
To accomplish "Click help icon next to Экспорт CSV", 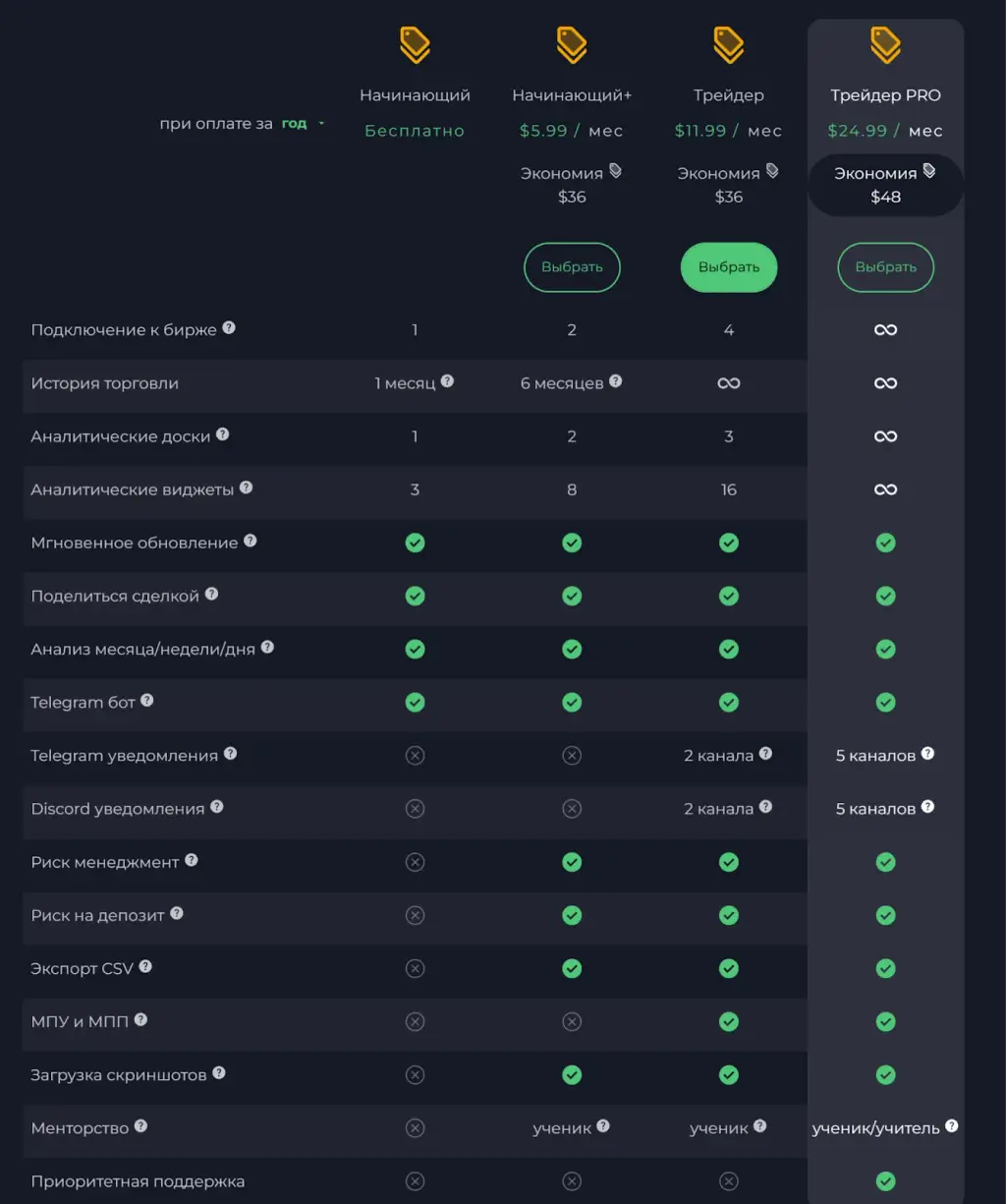I will click(145, 966).
